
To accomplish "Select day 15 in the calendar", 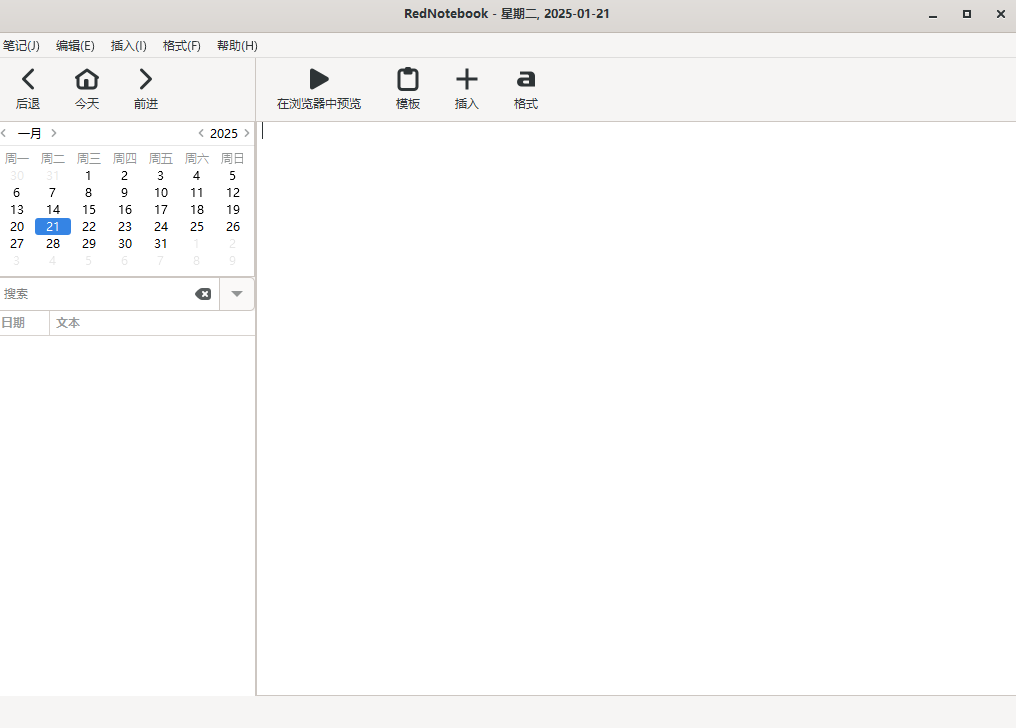I will click(89, 210).
